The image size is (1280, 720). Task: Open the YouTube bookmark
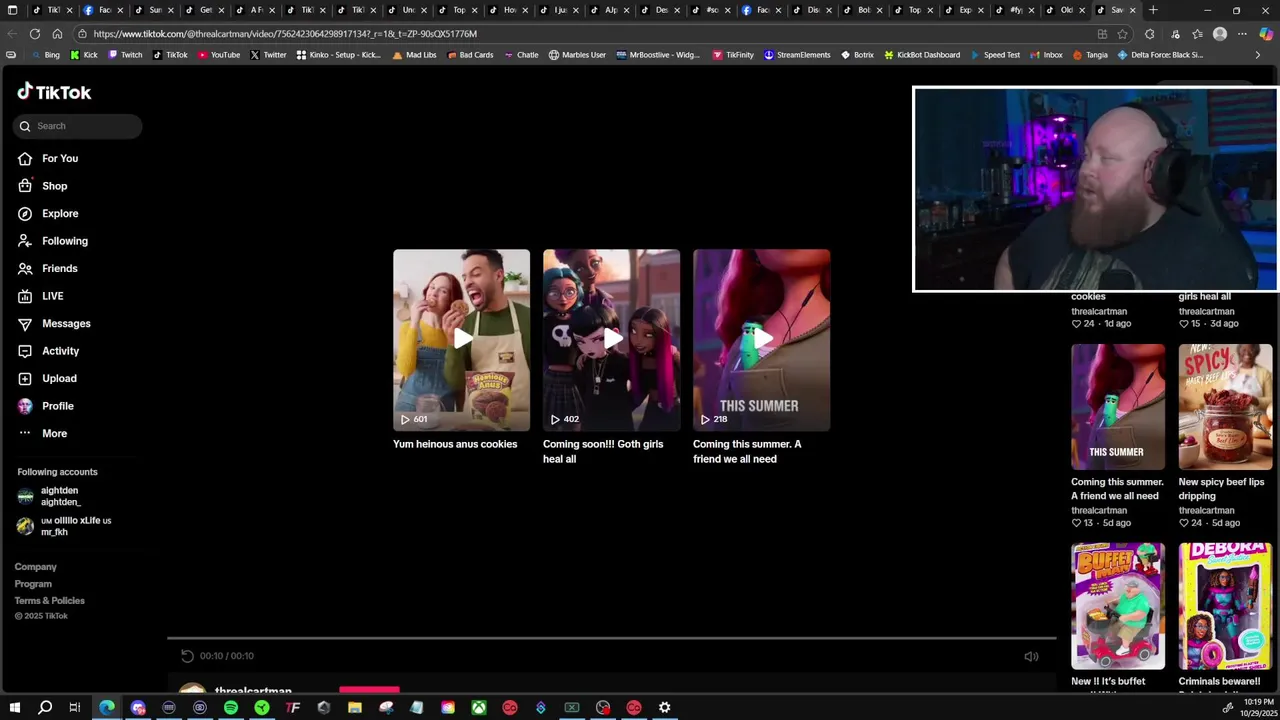[219, 55]
